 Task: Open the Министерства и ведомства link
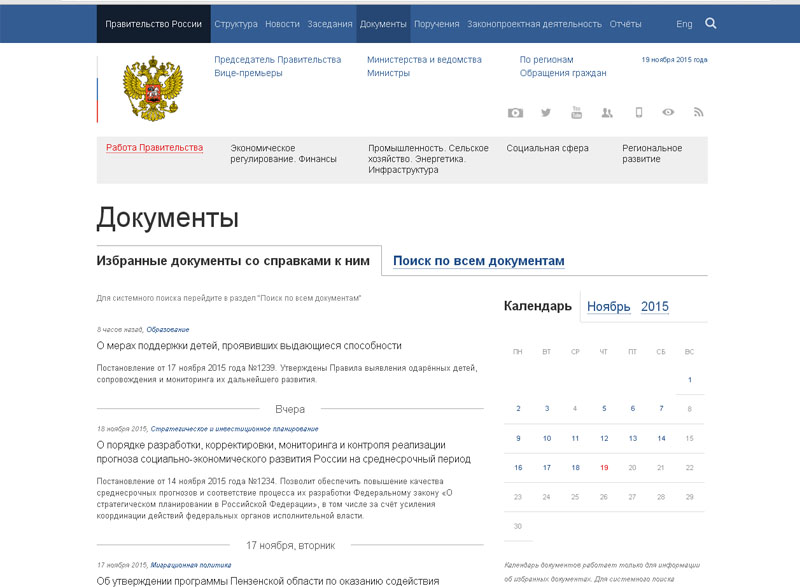pyautogui.click(x=424, y=60)
